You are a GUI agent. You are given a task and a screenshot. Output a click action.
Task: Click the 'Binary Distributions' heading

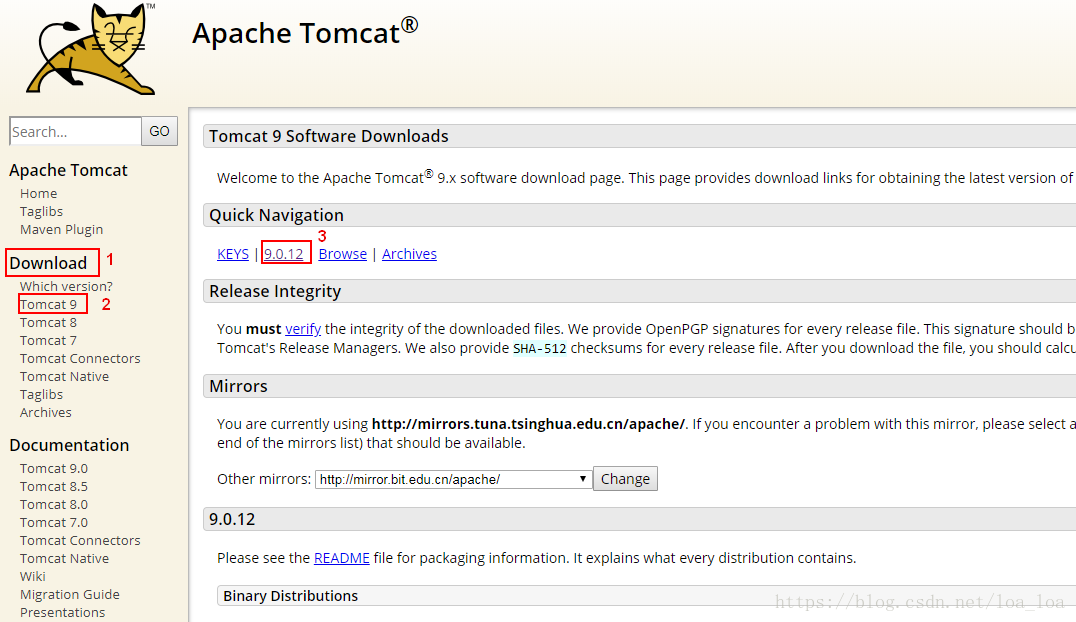290,596
